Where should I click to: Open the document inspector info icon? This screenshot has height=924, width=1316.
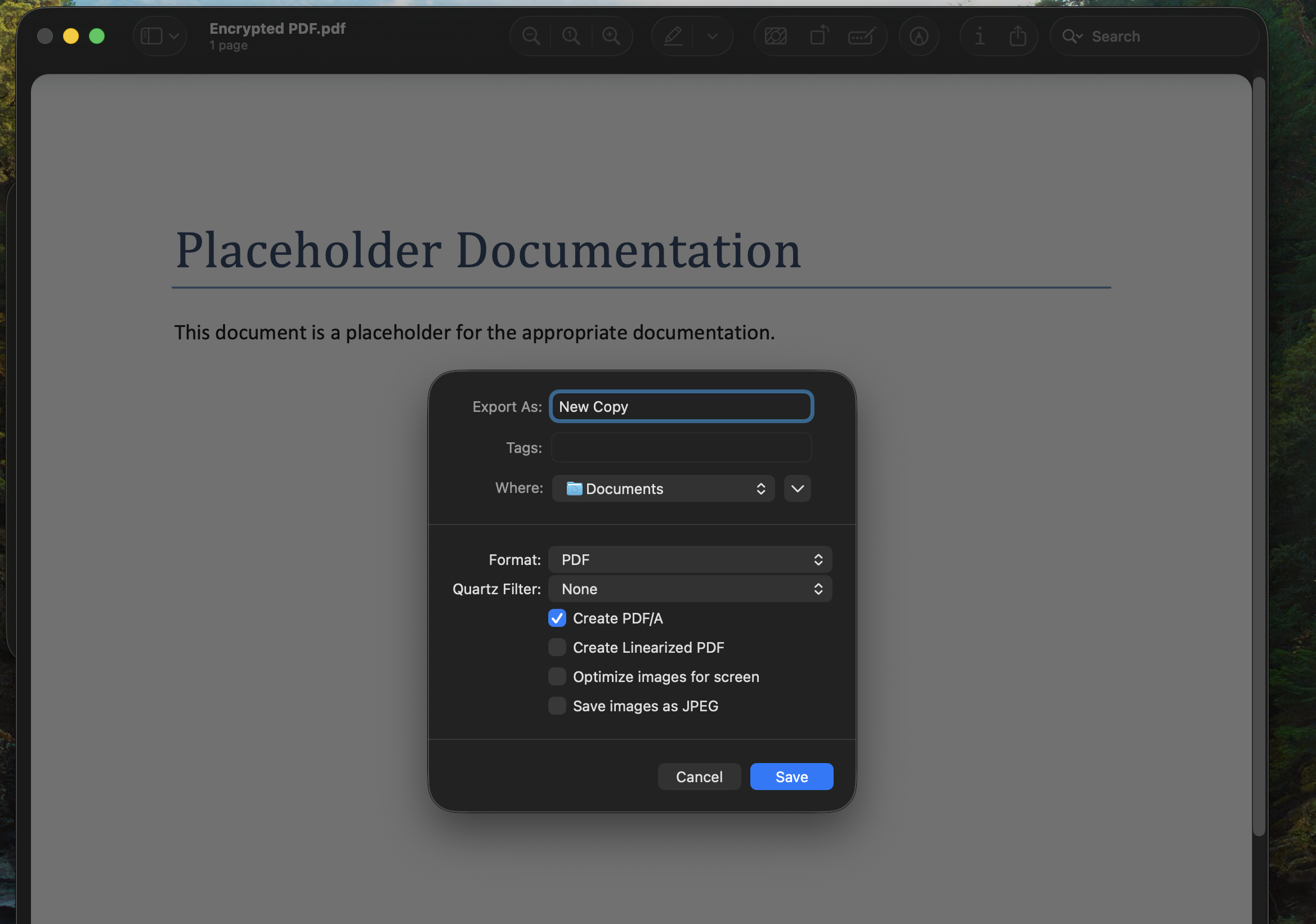[979, 36]
